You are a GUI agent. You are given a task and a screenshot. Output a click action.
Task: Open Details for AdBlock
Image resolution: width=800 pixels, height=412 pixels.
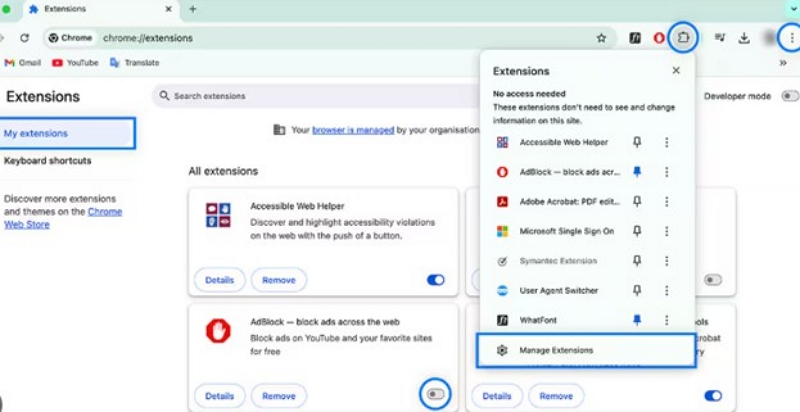click(219, 396)
